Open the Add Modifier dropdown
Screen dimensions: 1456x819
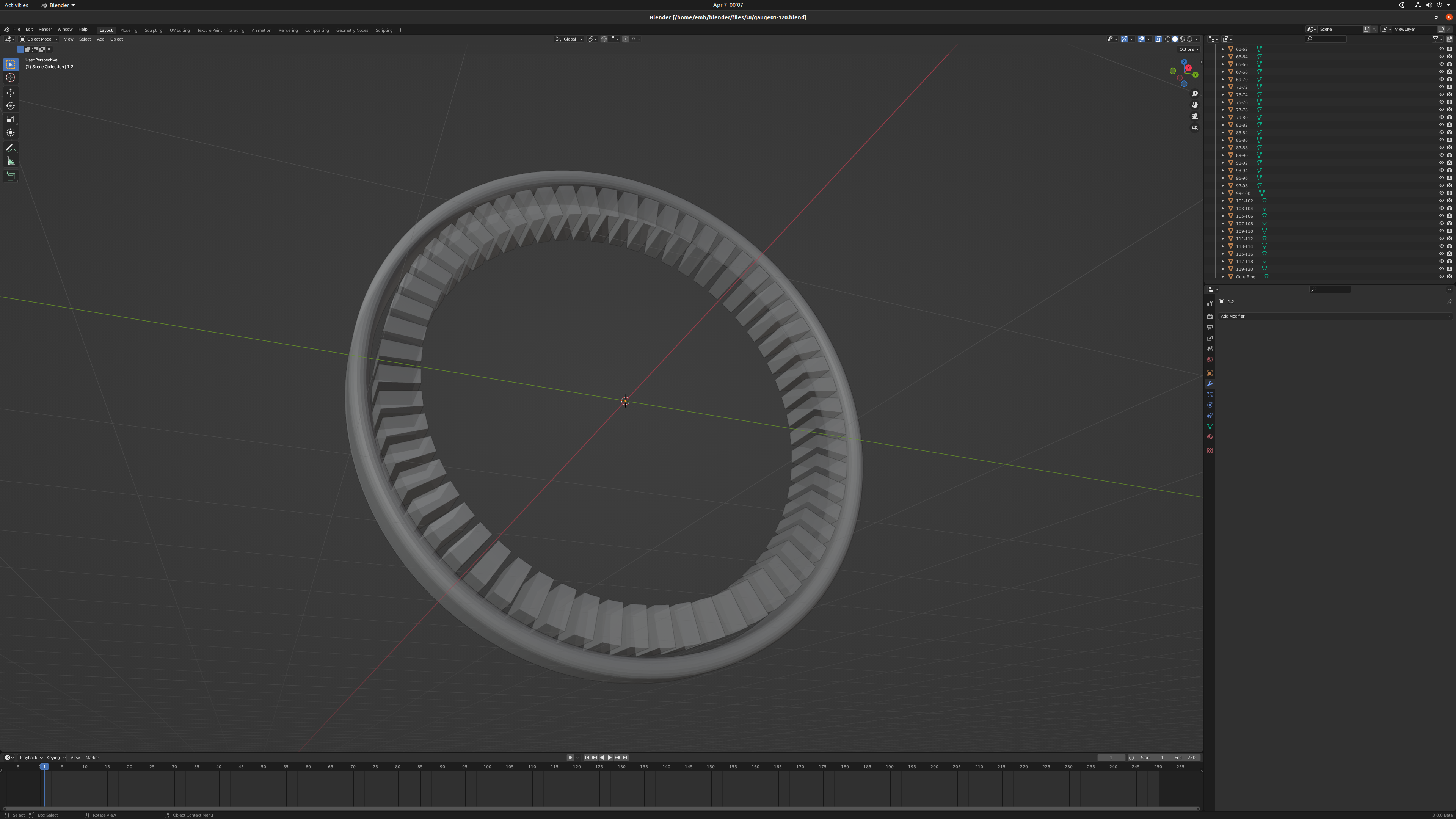(1335, 317)
